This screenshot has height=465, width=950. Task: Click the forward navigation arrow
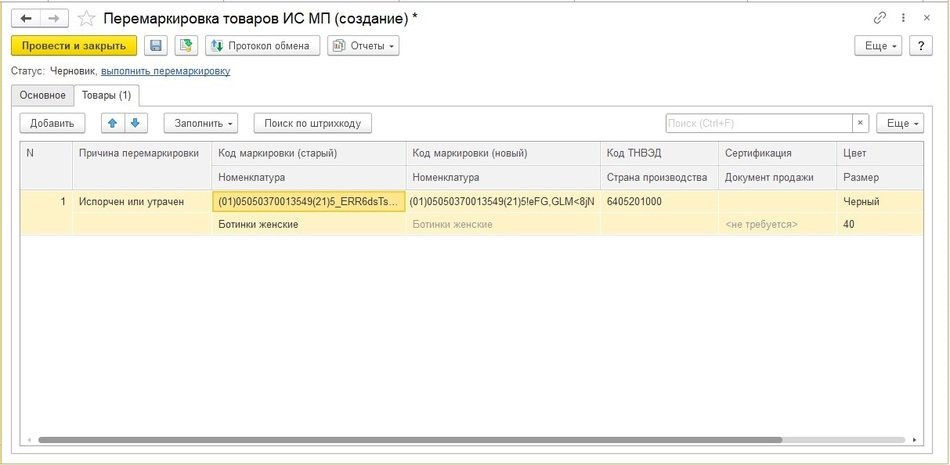[55, 18]
